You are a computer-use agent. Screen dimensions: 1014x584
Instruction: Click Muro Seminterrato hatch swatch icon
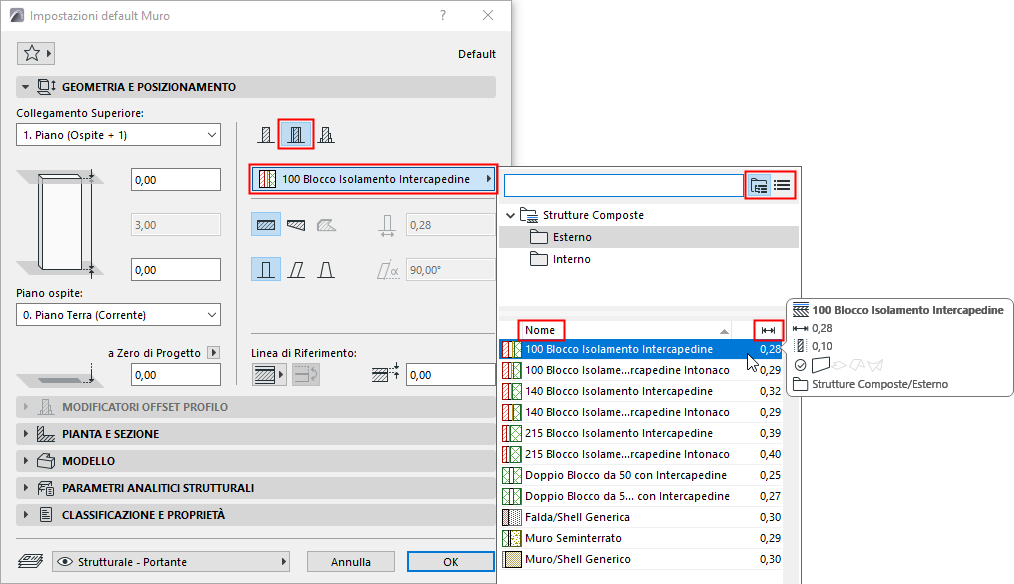(512, 538)
